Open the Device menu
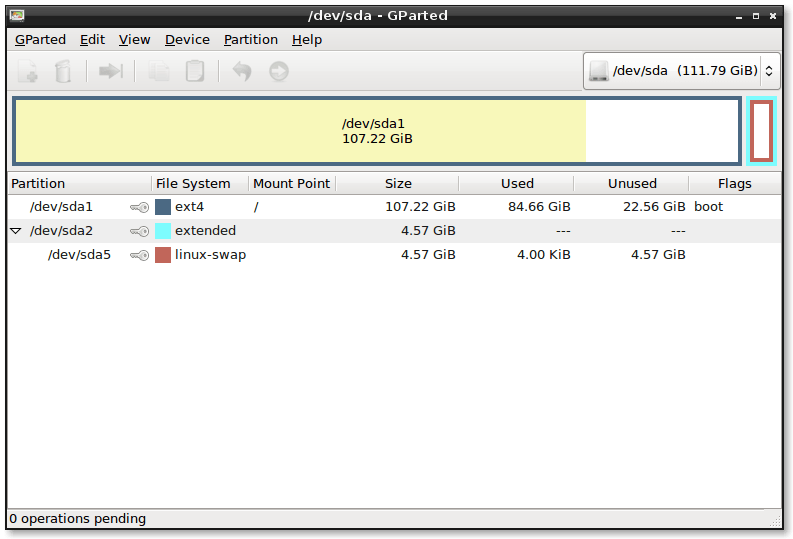The width and height of the screenshot is (793, 539). pyautogui.click(x=187, y=39)
